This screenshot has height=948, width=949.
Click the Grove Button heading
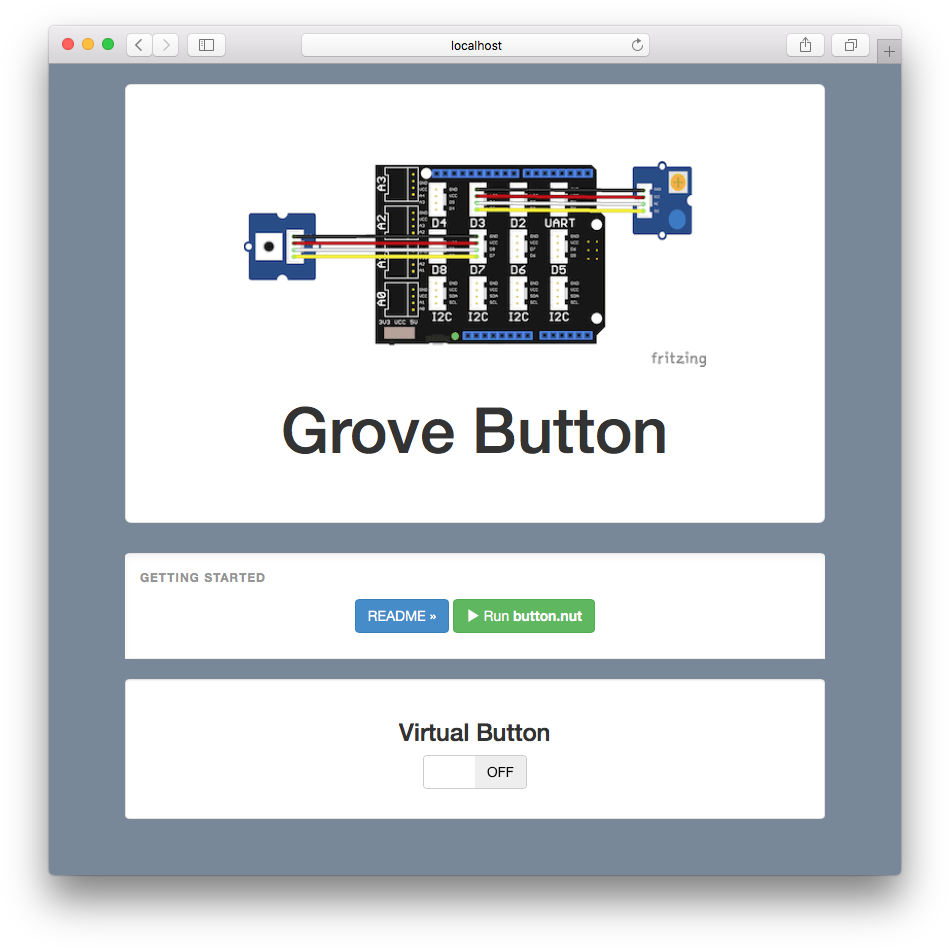point(474,431)
